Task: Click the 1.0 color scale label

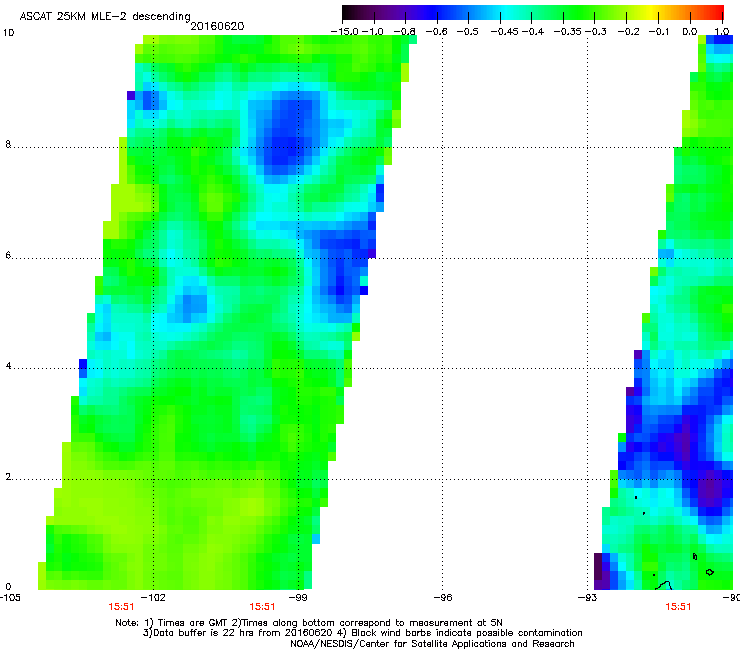Action: click(x=722, y=32)
